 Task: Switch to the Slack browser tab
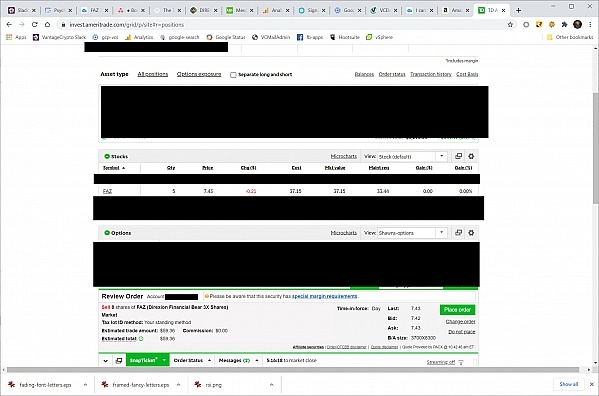(x=21, y=10)
